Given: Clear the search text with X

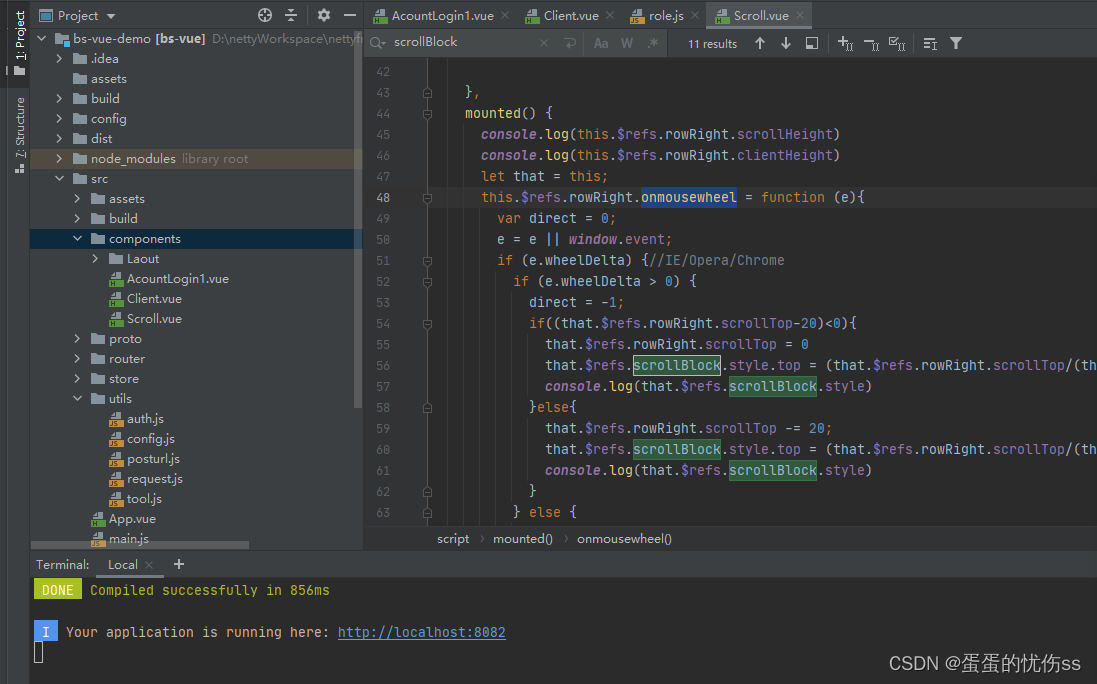Looking at the screenshot, I should click(544, 43).
